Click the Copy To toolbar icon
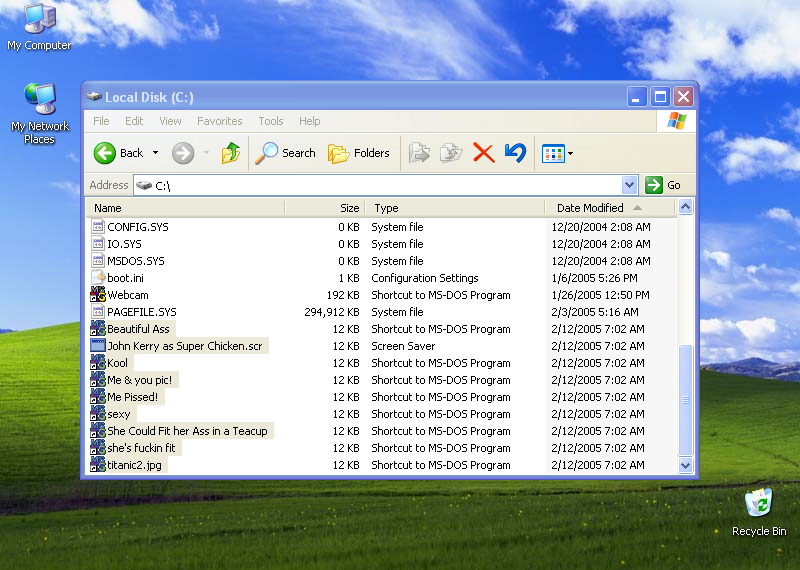The height and width of the screenshot is (570, 800). pyautogui.click(x=451, y=153)
